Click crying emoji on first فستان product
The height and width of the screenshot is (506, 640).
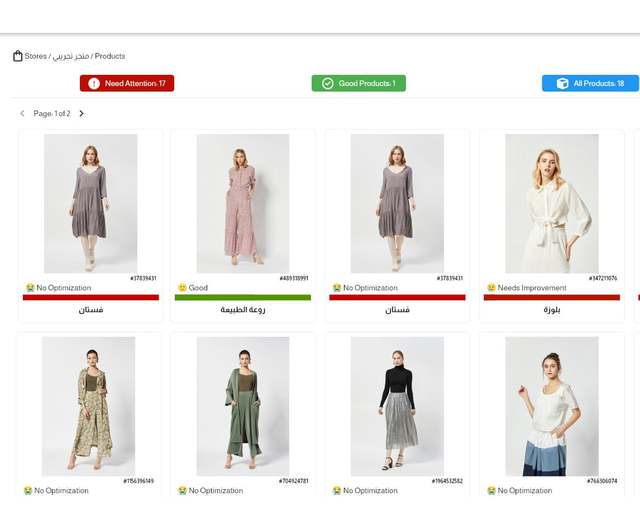[x=30, y=288]
